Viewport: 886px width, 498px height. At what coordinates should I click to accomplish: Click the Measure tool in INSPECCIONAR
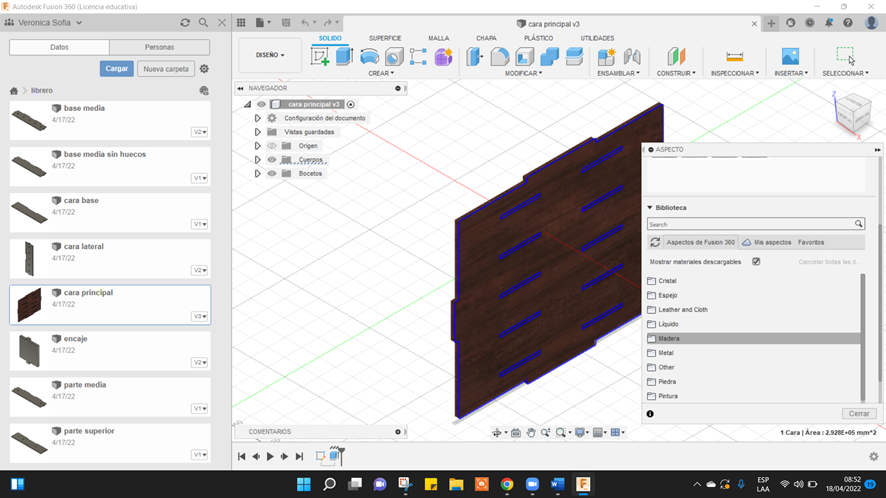734,57
